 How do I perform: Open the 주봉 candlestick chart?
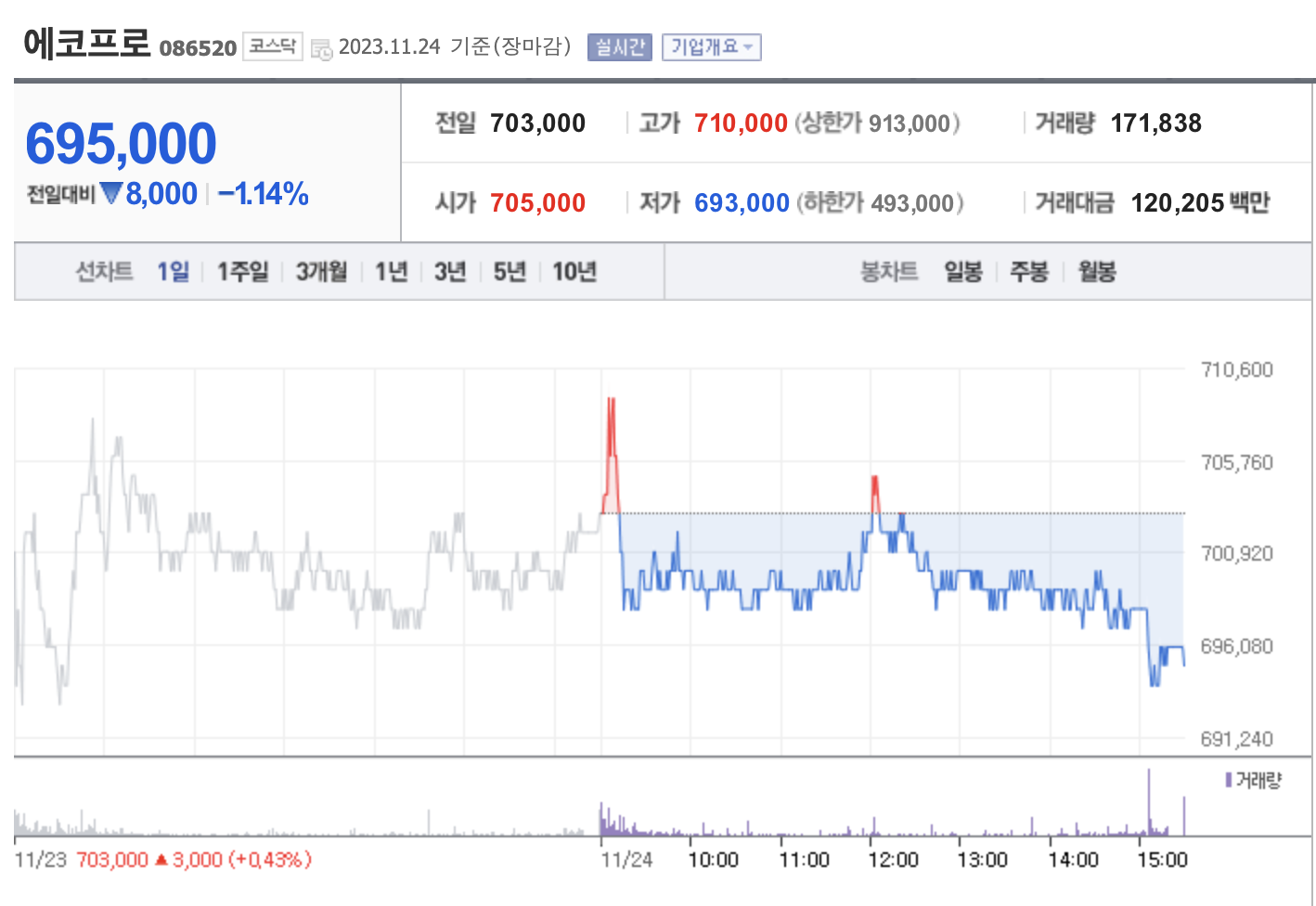coord(1029,271)
